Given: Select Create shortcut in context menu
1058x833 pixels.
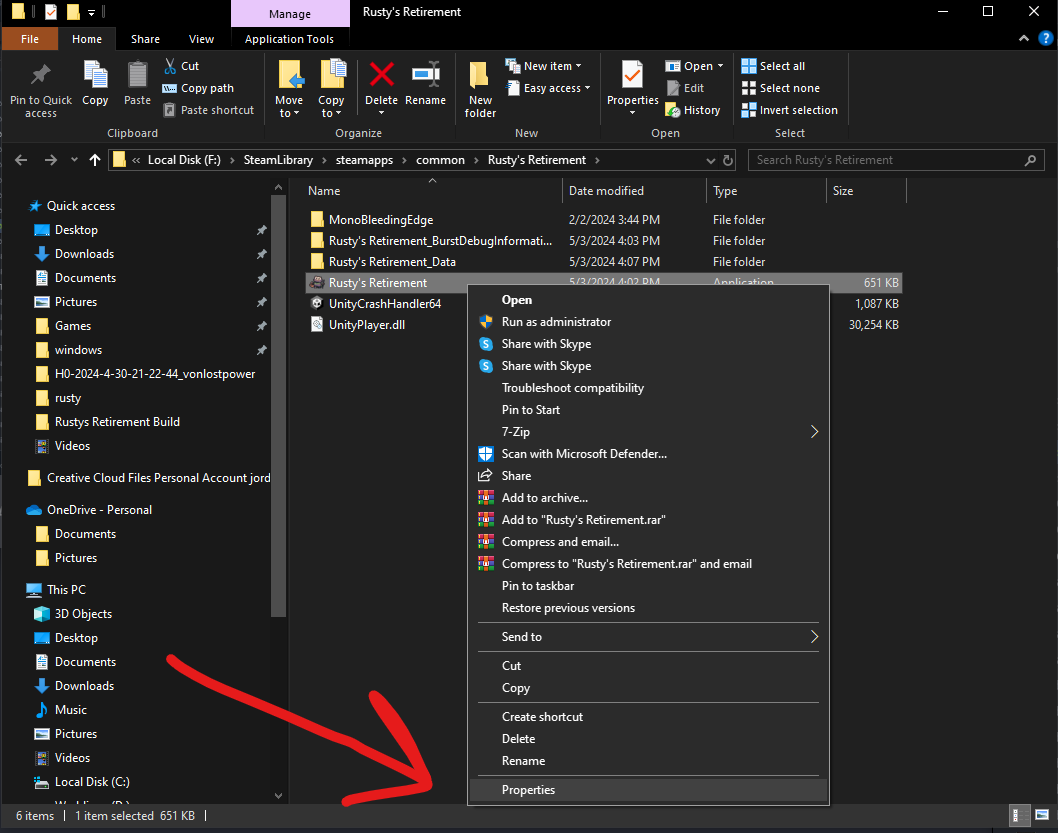Looking at the screenshot, I should 648,717.
